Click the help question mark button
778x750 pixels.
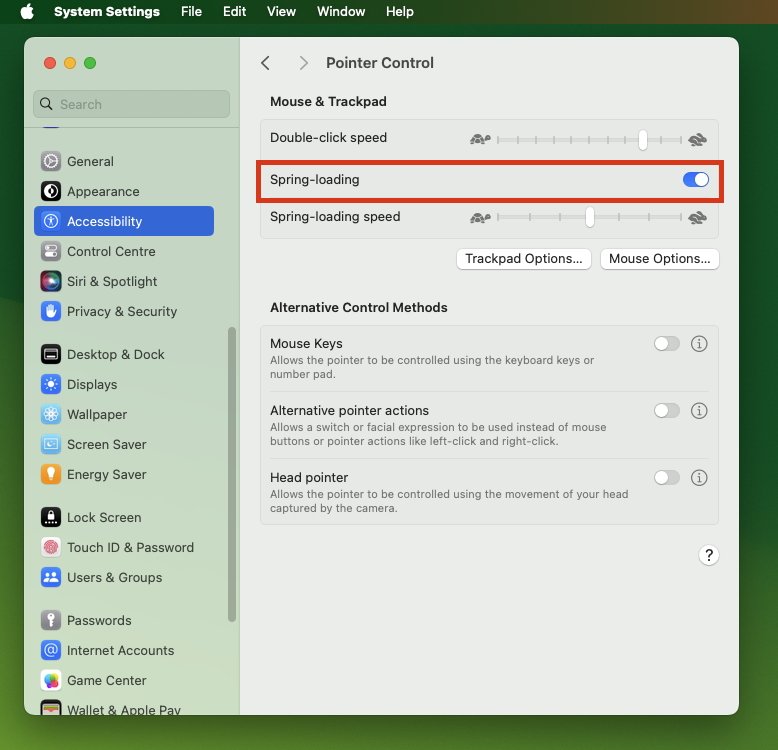[x=709, y=555]
